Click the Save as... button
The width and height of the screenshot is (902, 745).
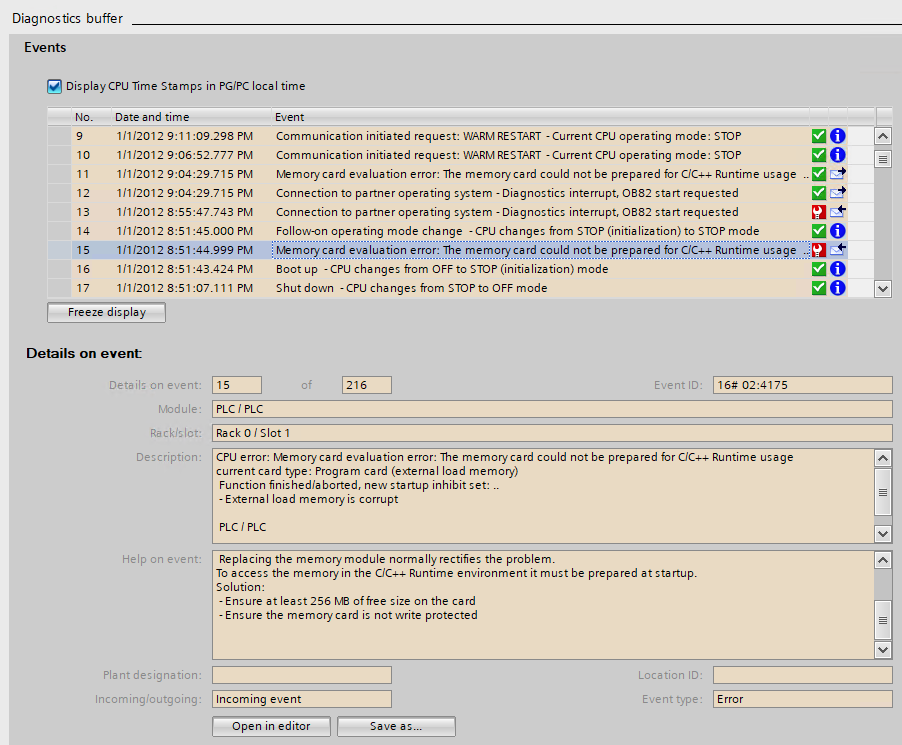[396, 726]
